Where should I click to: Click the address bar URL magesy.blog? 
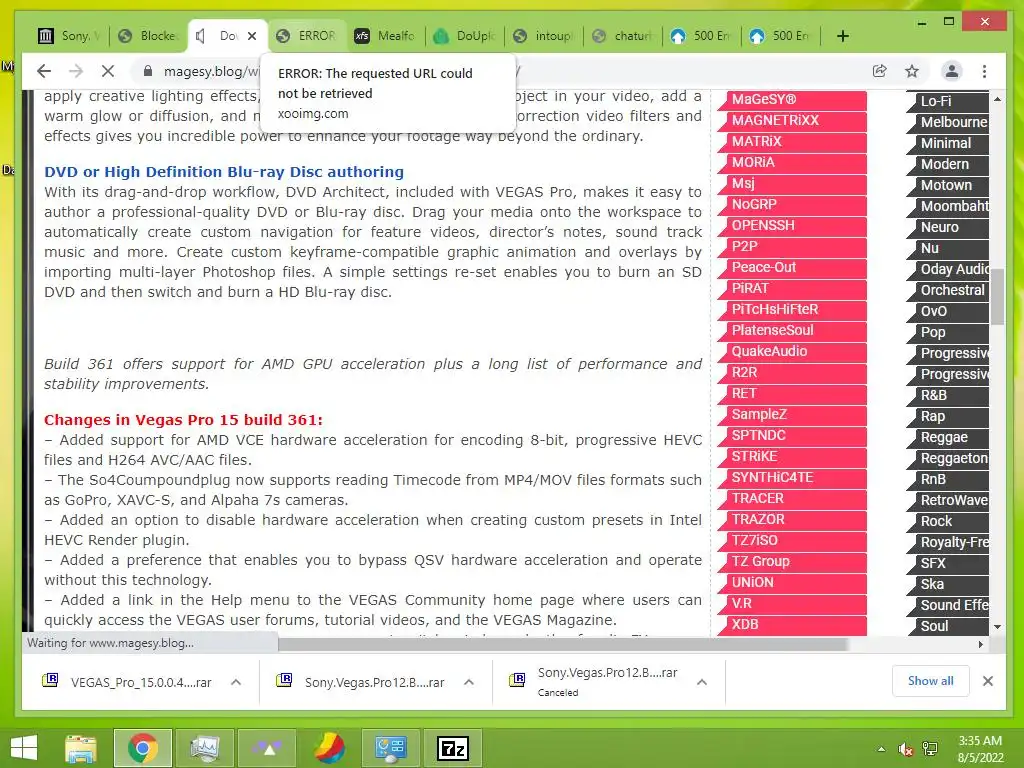click(x=211, y=71)
